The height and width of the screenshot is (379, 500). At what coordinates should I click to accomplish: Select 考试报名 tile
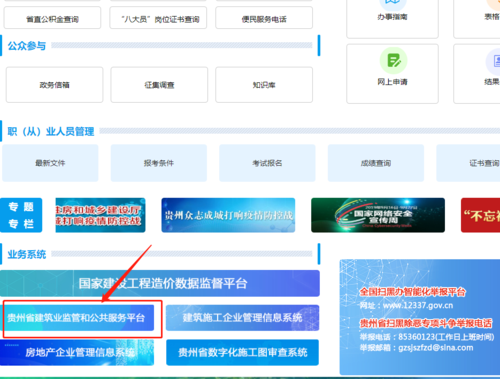267,163
